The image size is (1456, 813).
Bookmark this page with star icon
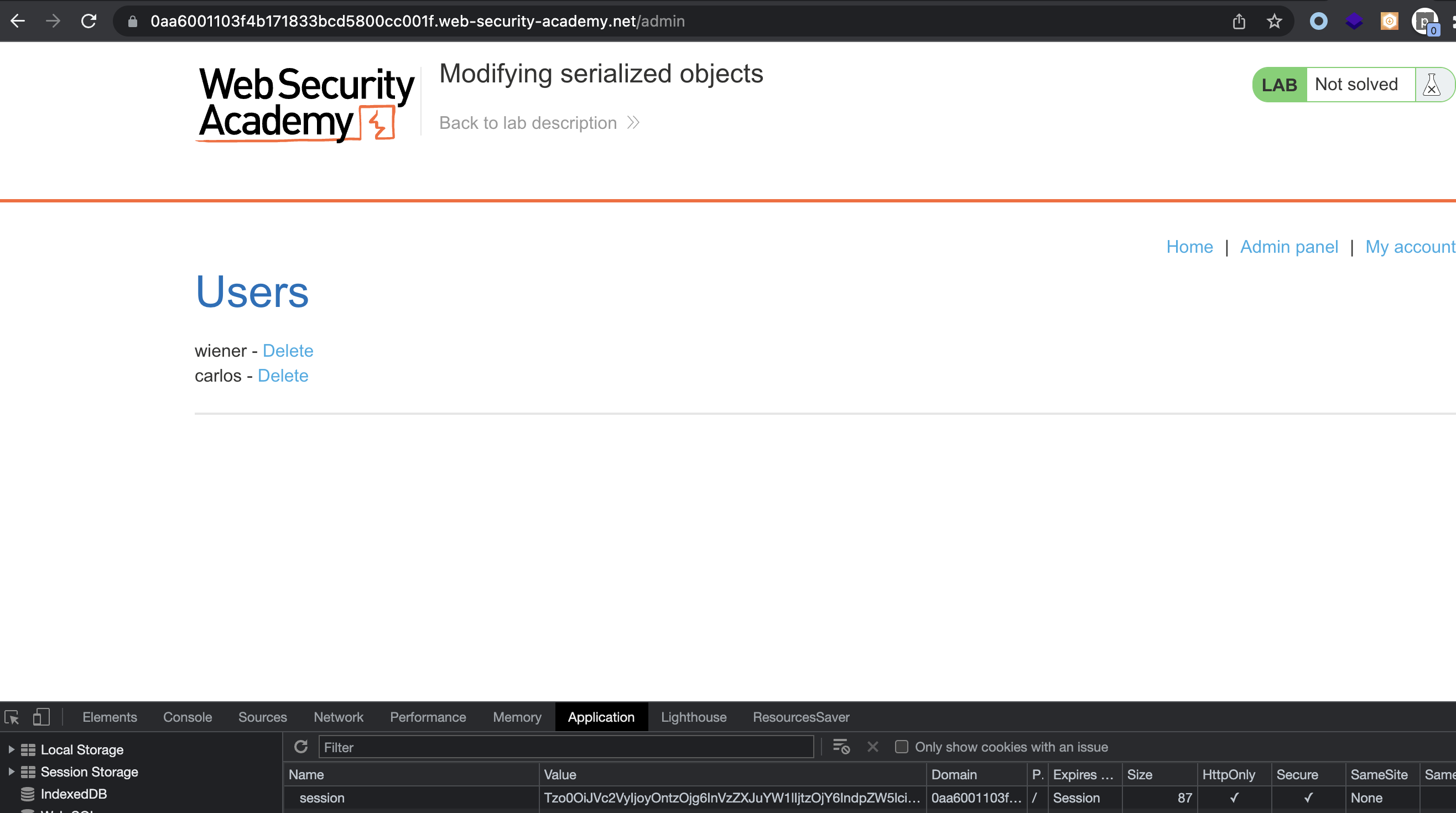pyautogui.click(x=1274, y=22)
